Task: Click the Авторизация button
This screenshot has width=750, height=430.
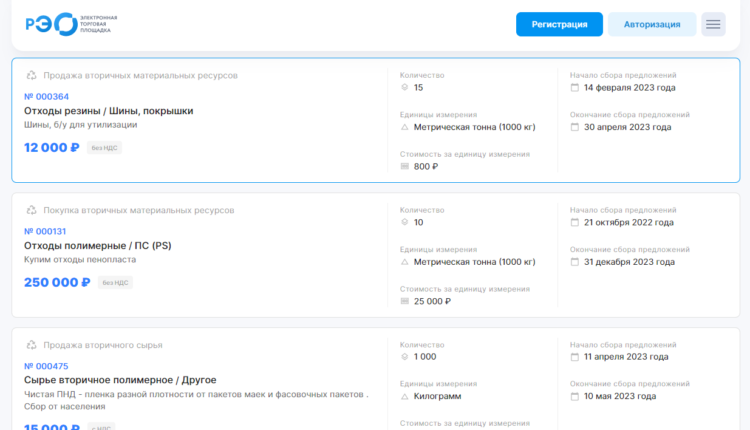Action: pos(652,24)
